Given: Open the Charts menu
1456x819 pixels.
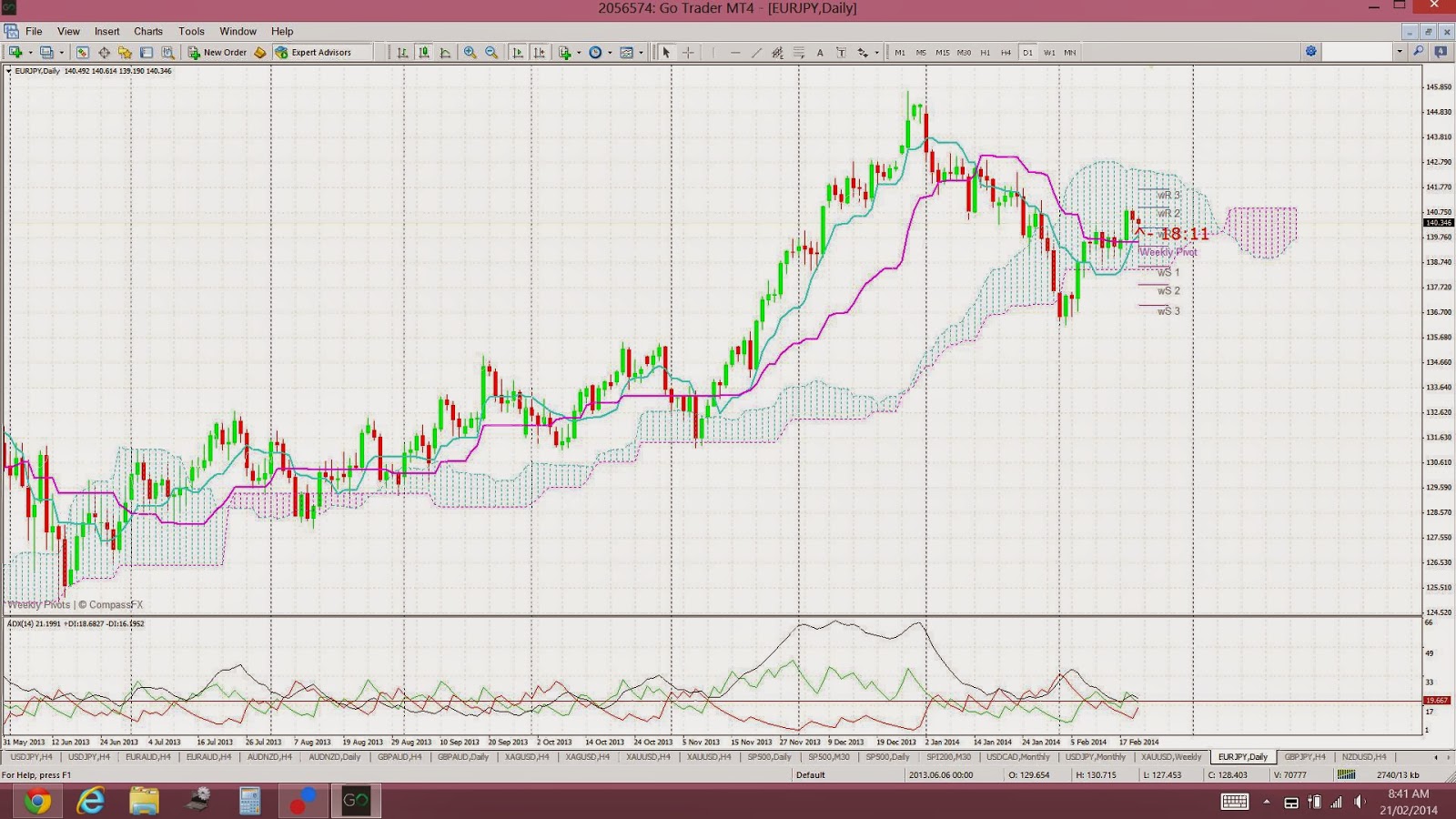Looking at the screenshot, I should [x=147, y=30].
